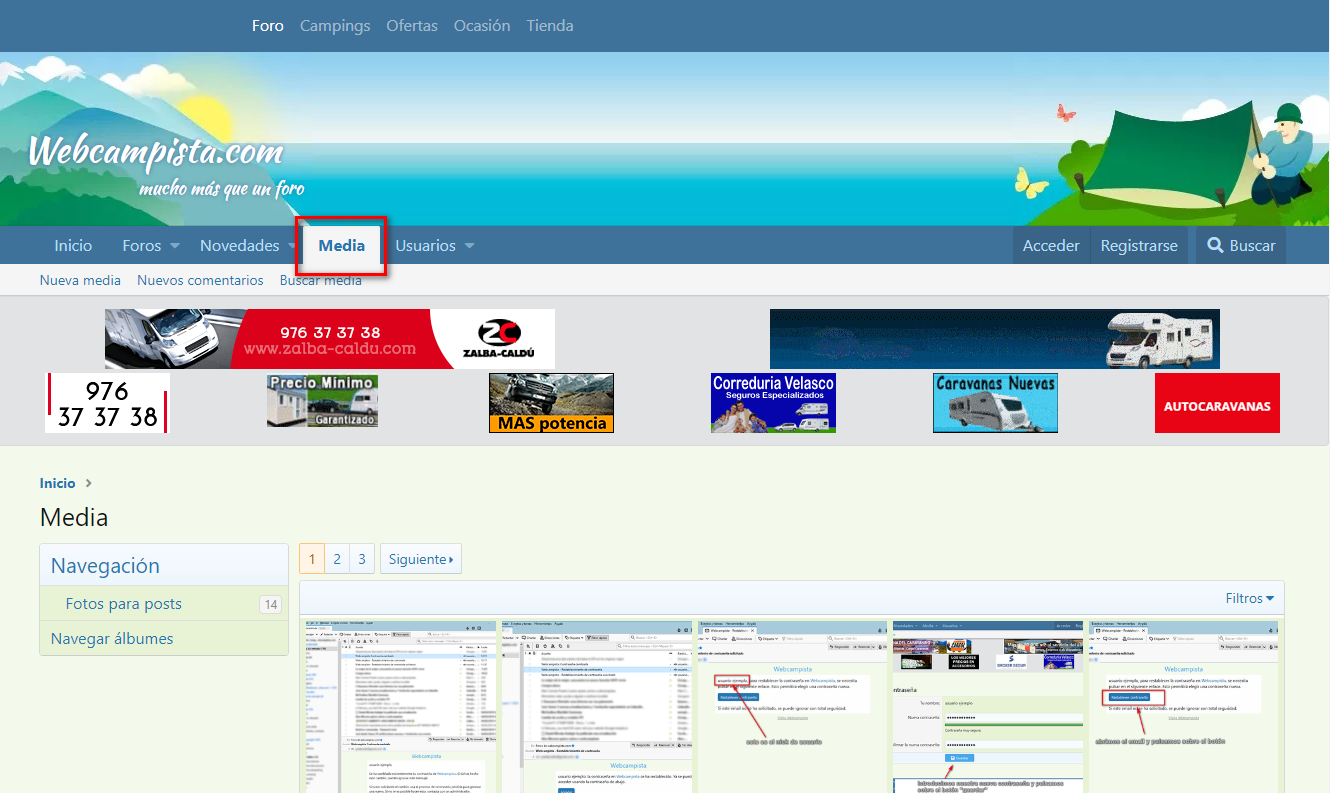Click the Siguiente next-page button
Image resolution: width=1330 pixels, height=793 pixels.
pyautogui.click(x=421, y=559)
